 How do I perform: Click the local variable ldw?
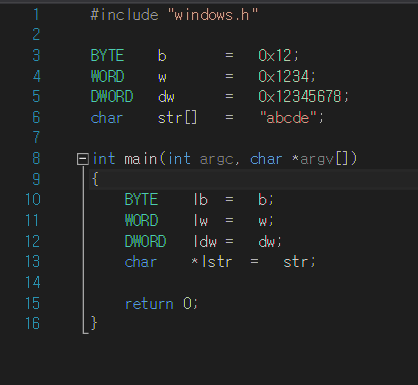tap(205, 241)
